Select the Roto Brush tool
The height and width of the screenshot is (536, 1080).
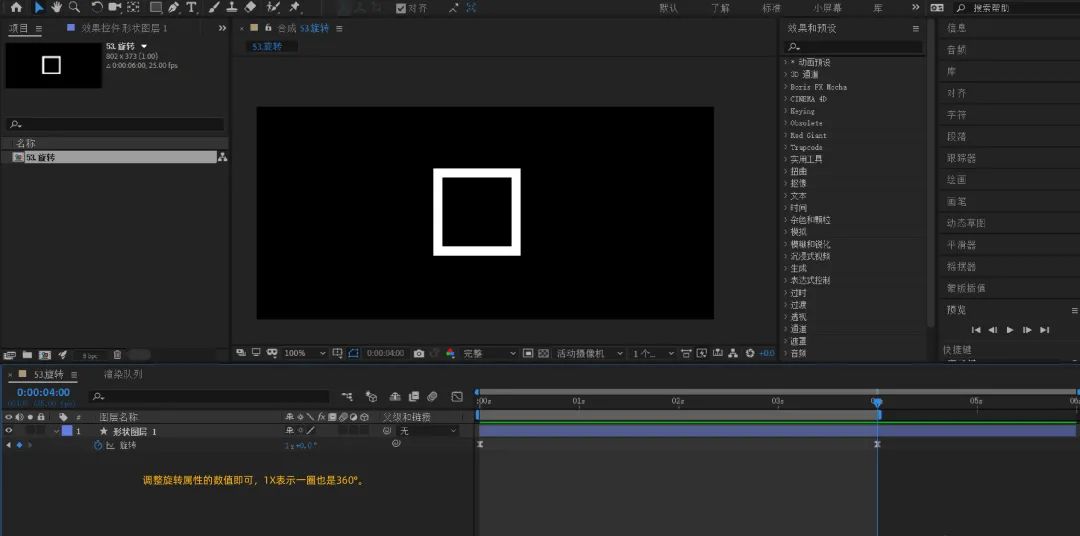tap(273, 8)
